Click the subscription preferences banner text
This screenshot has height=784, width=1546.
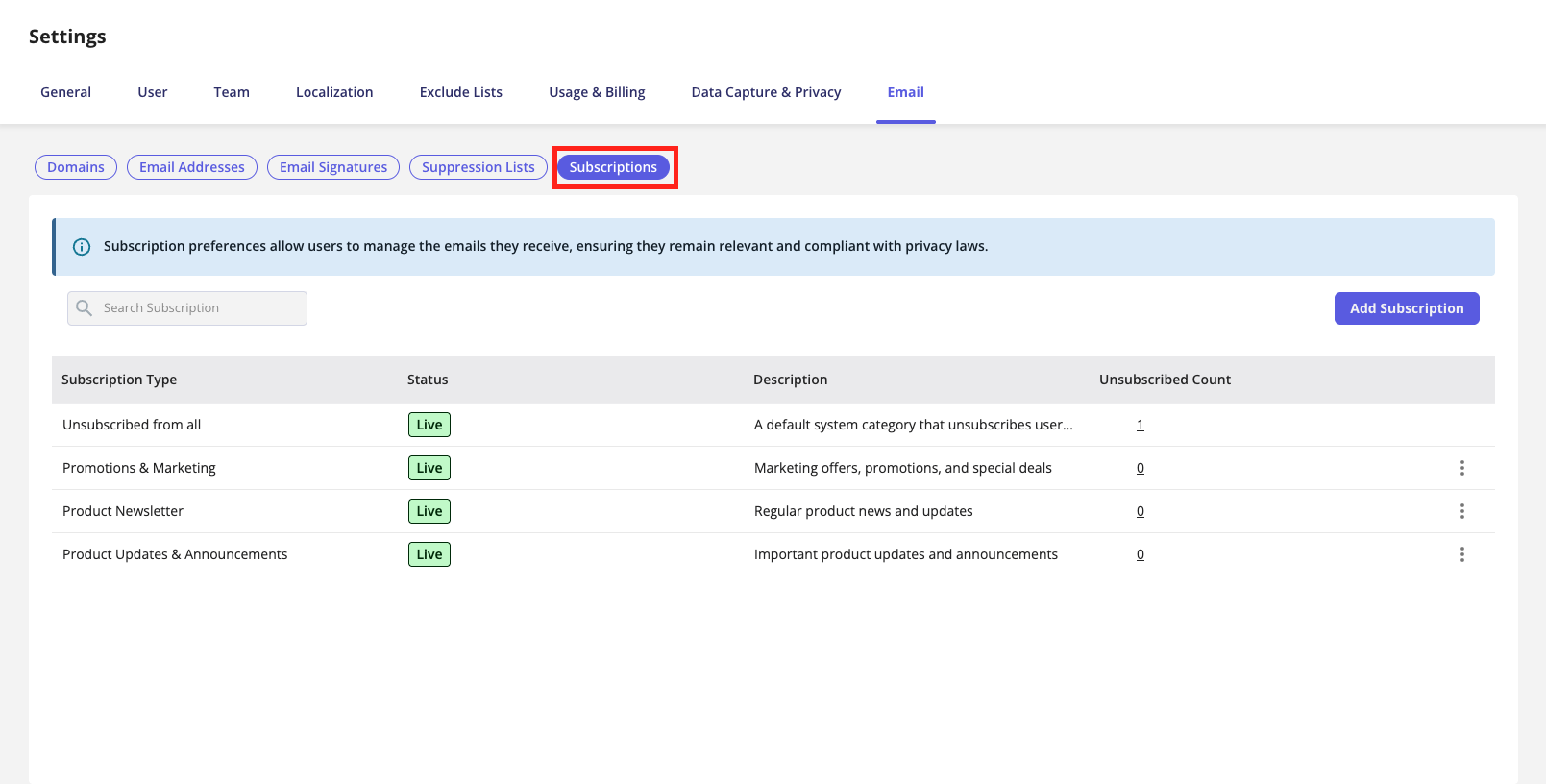click(546, 247)
